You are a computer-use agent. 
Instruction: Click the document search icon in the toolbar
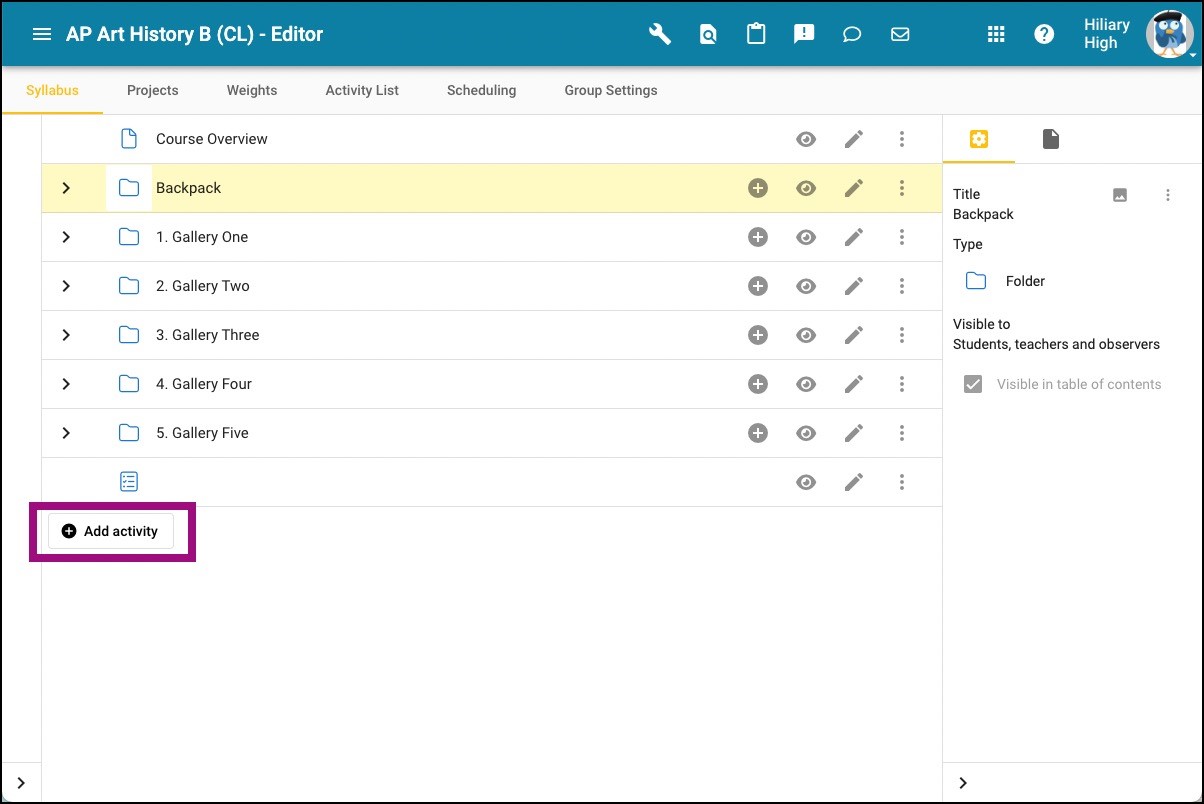tap(708, 33)
